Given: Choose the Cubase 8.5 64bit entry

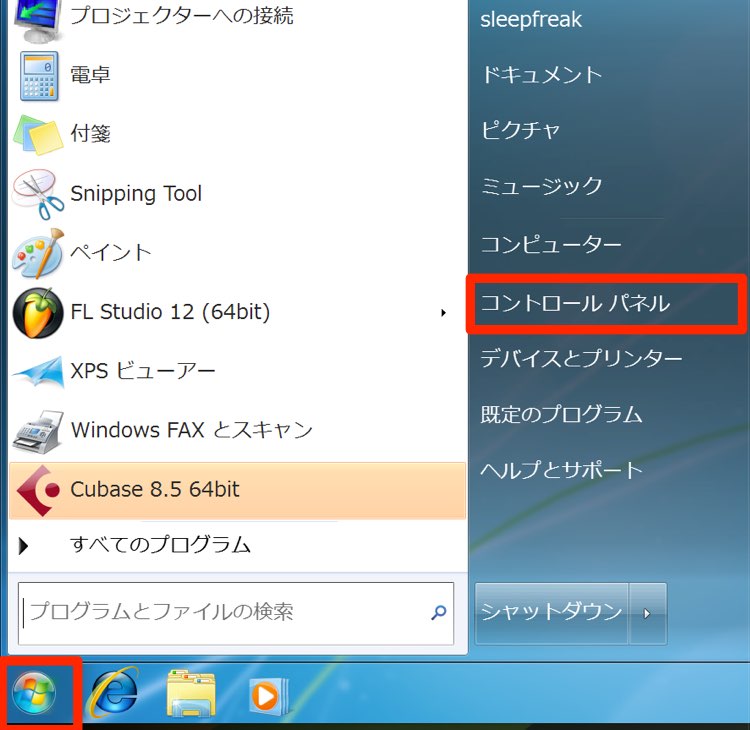Looking at the screenshot, I should 237,490.
